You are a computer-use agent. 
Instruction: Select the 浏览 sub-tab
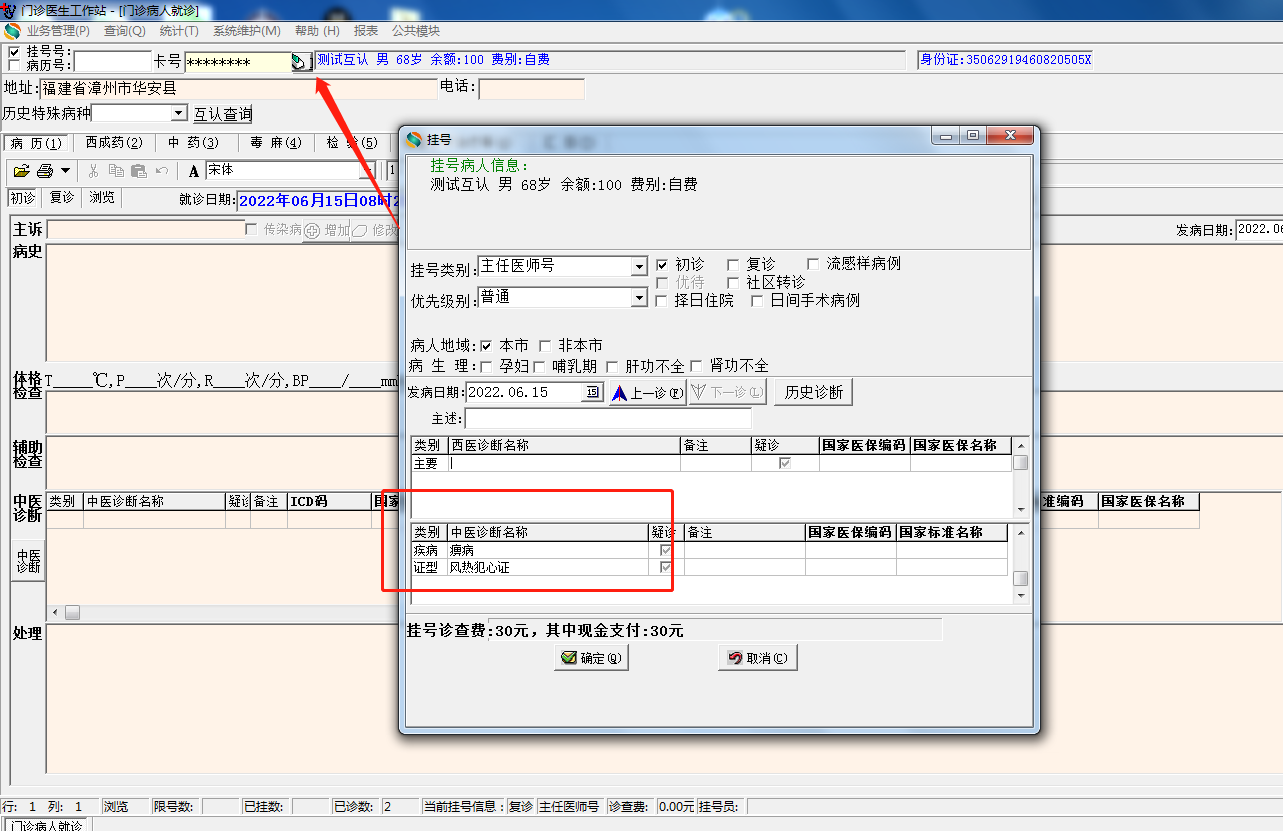point(102,197)
